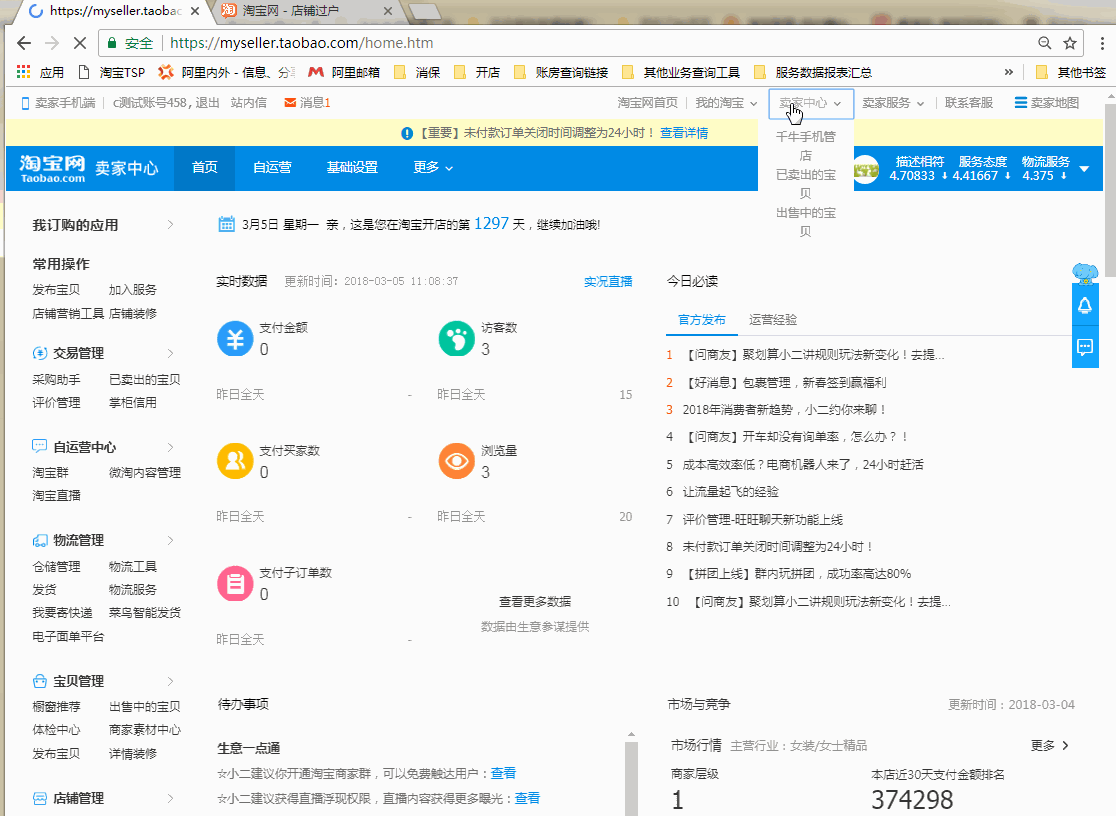Open the 其他书签 folder

click(1071, 72)
